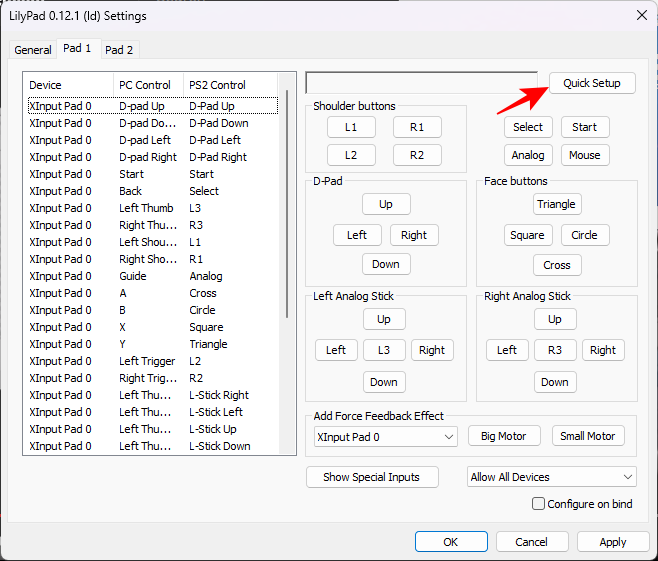Click the Select button

point(528,127)
